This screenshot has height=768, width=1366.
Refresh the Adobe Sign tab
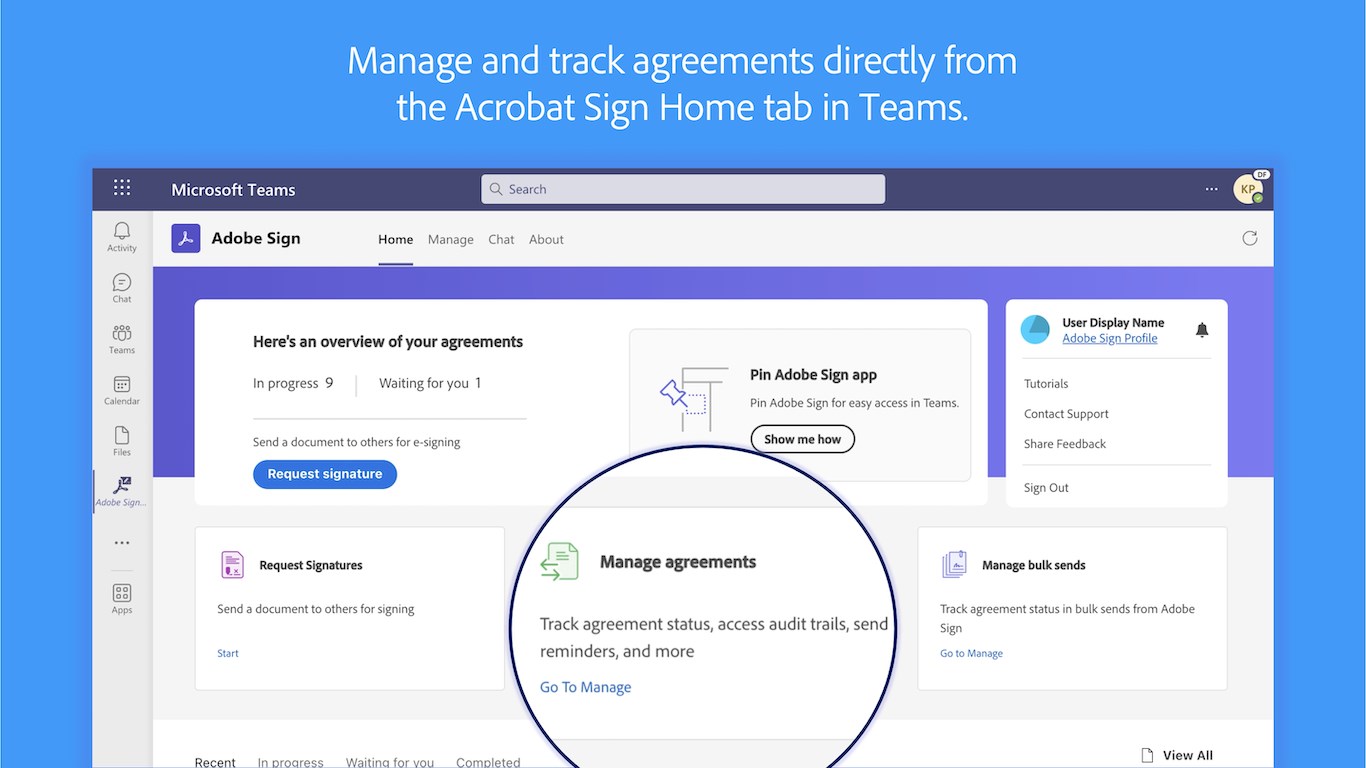coord(1249,238)
